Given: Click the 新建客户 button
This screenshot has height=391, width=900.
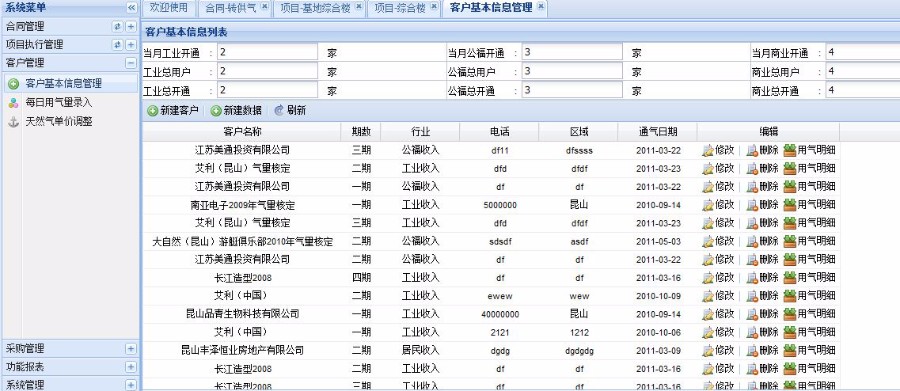Looking at the screenshot, I should tap(173, 111).
